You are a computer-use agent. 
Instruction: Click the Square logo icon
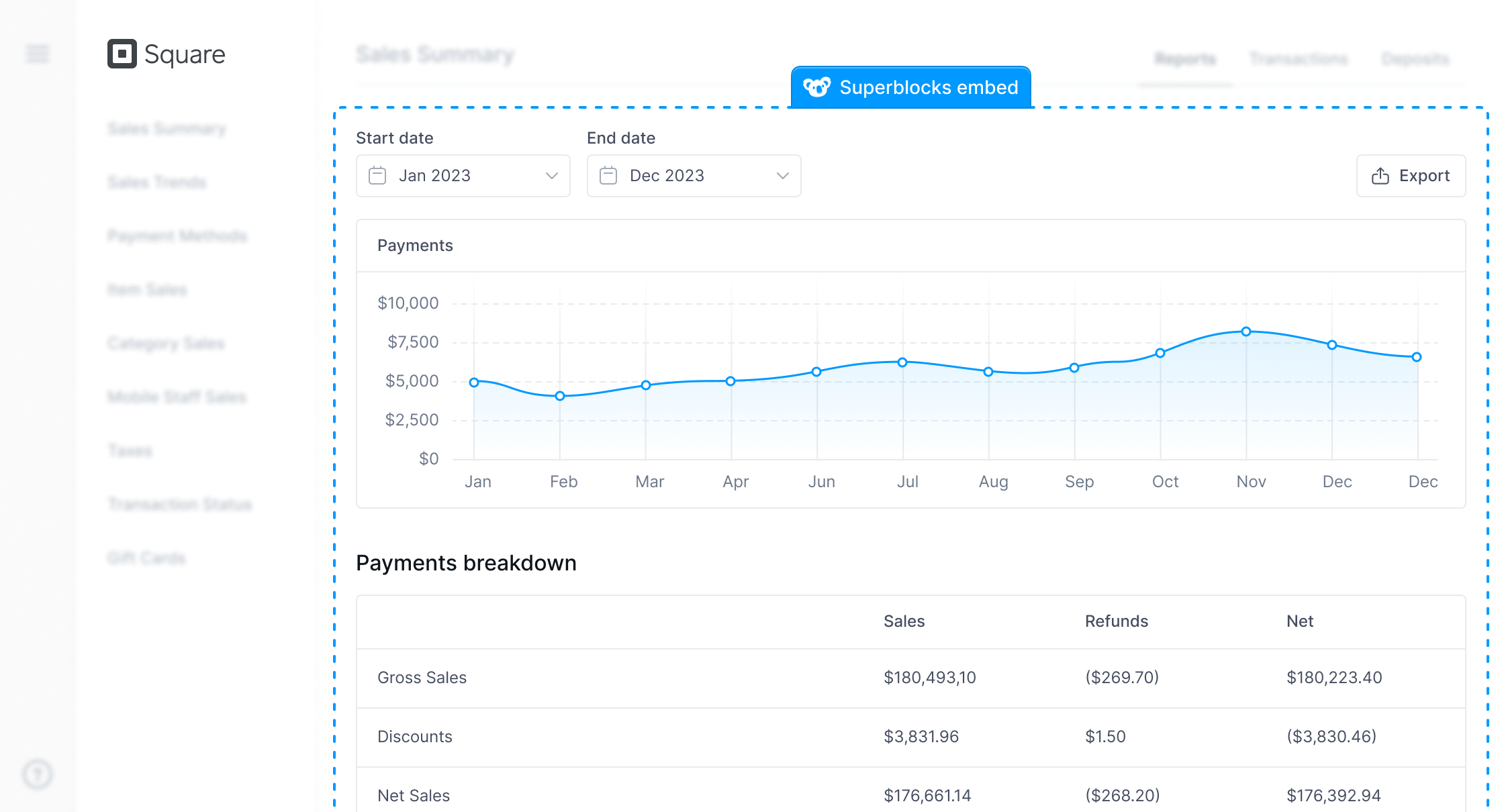pos(122,54)
